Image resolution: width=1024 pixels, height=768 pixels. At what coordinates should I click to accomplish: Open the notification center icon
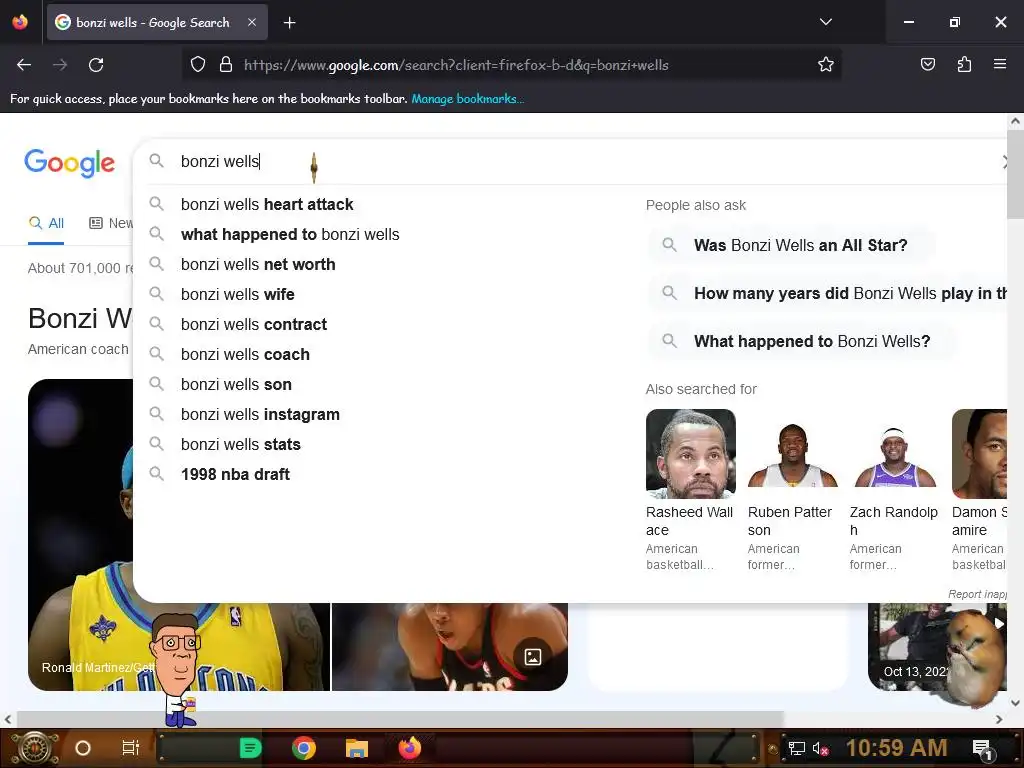point(982,748)
